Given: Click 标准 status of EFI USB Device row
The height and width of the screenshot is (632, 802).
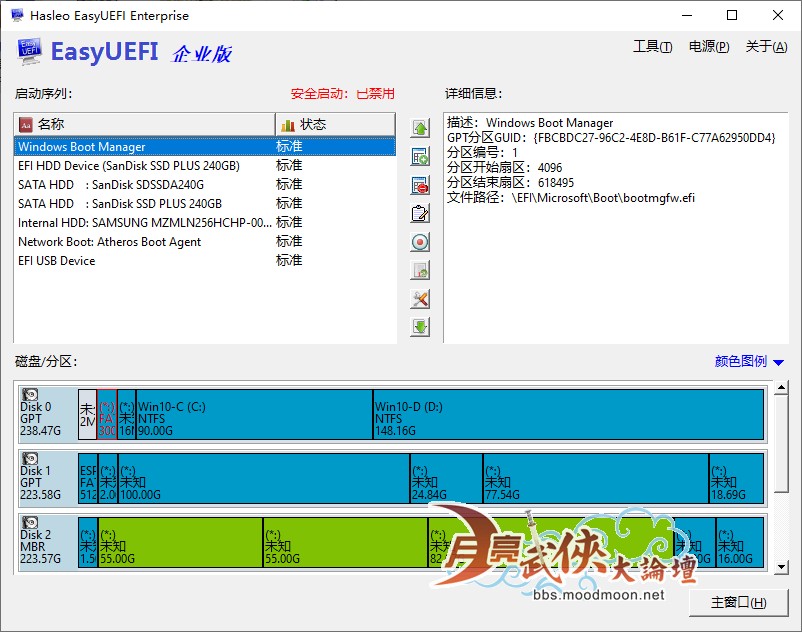Looking at the screenshot, I should coord(289,261).
